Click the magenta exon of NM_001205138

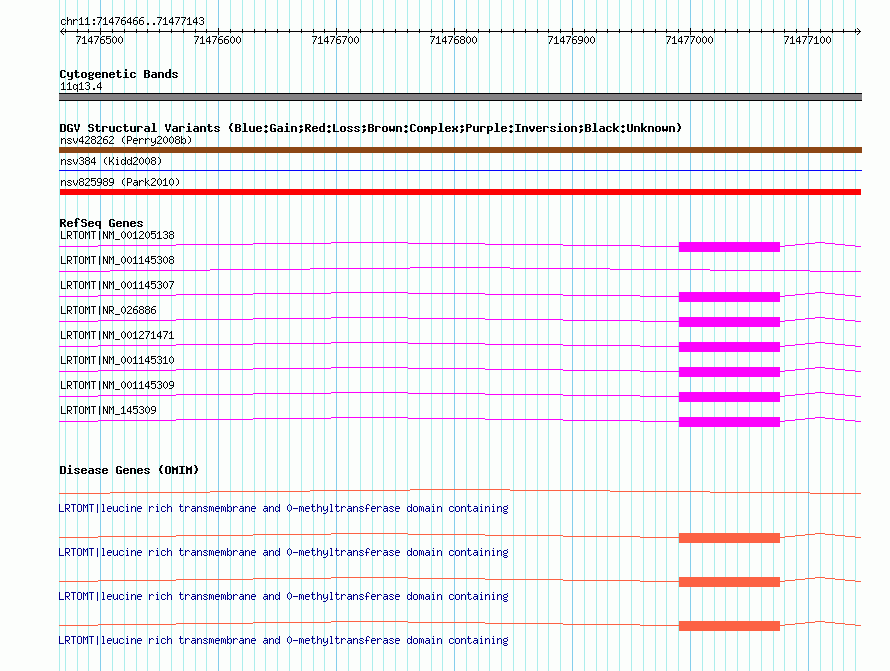[729, 247]
